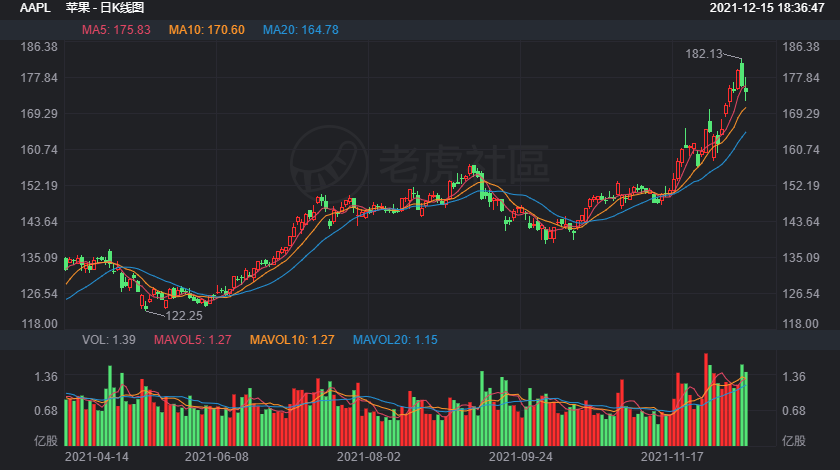This screenshot has width=840, height=470.
Task: Click the tallest red volume bar in late November
Action: coord(706,400)
